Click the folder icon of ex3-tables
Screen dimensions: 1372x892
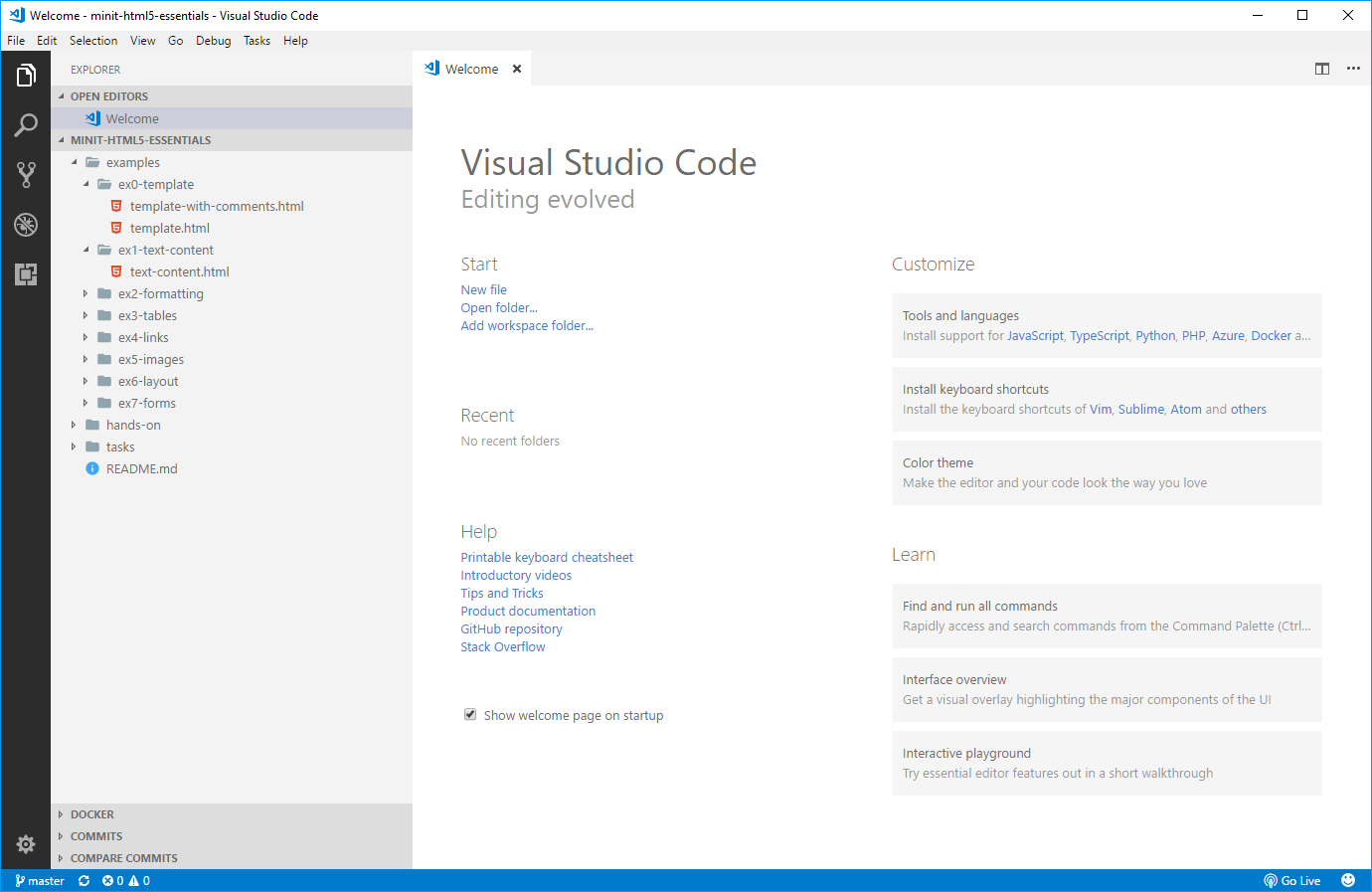(x=104, y=315)
